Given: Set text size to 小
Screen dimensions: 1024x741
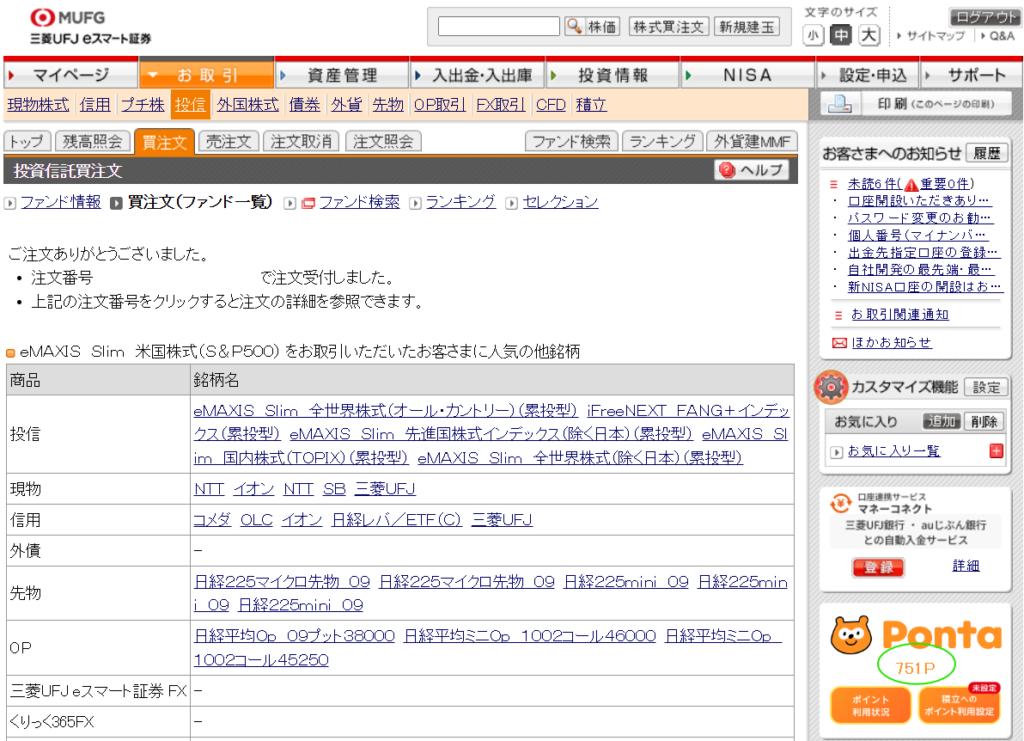Looking at the screenshot, I should 812,35.
